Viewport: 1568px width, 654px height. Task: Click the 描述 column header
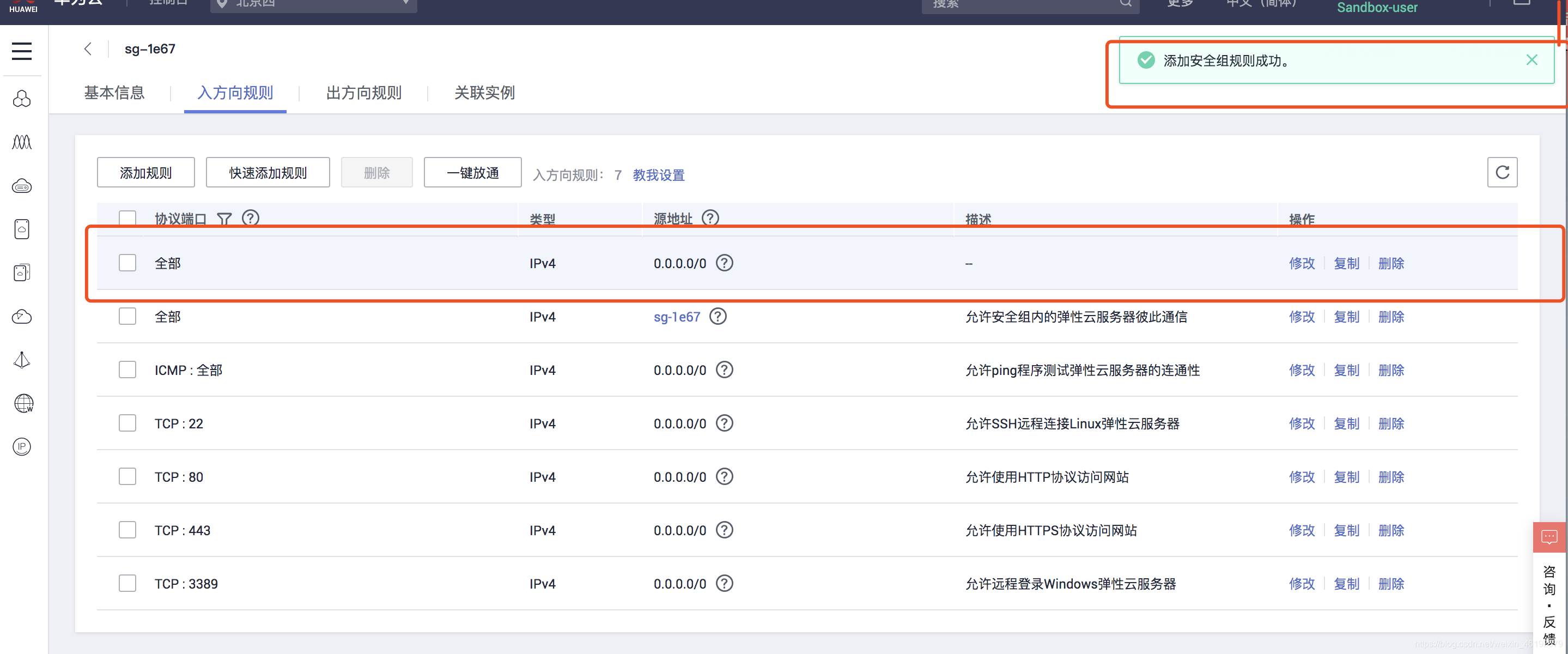click(x=978, y=219)
